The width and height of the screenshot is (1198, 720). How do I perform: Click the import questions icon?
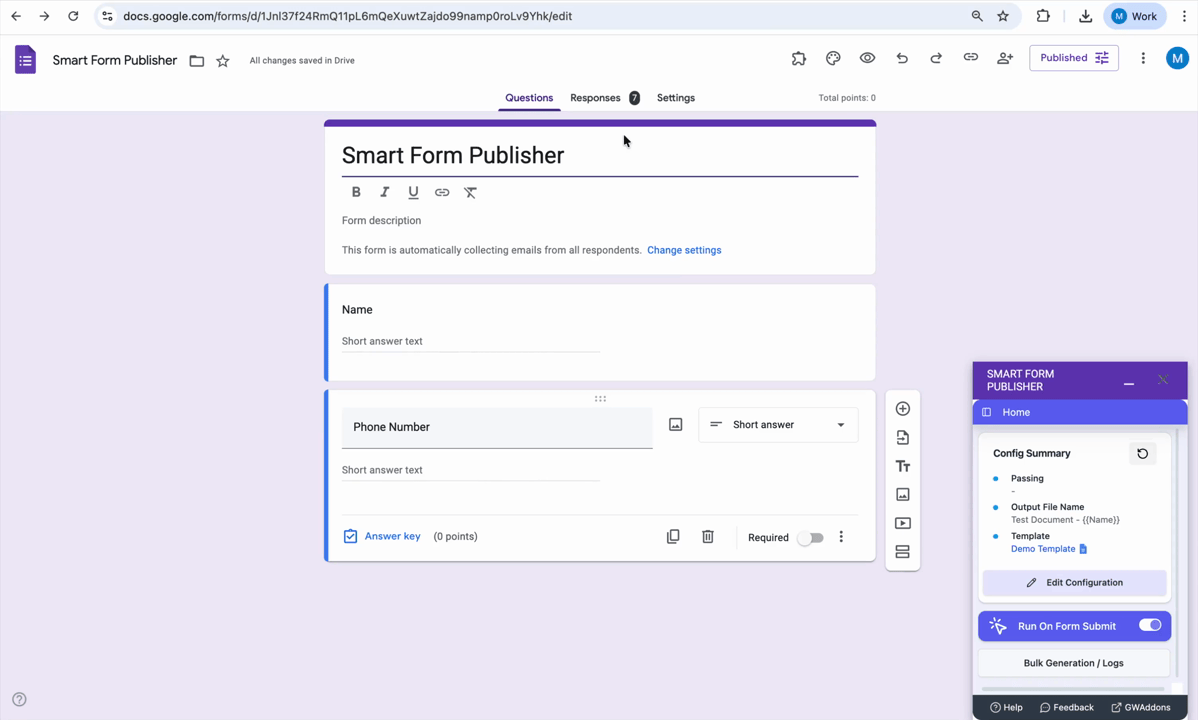click(x=902, y=438)
